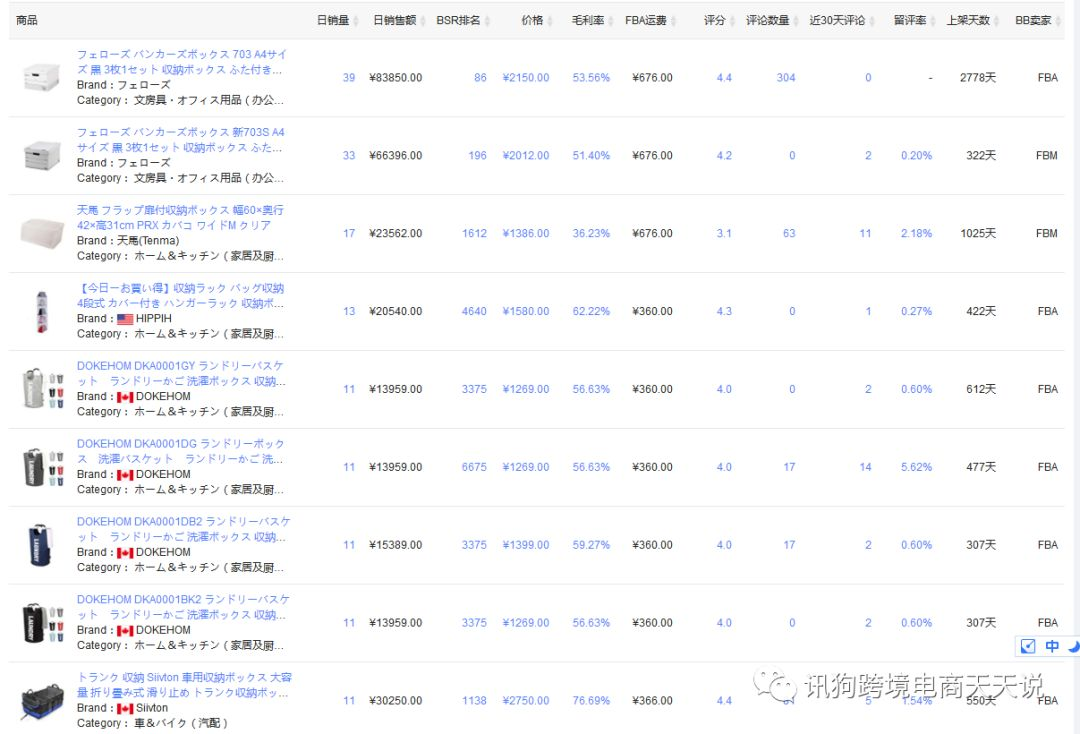Open the 天馬 フラップ扉付収納ボックス title link
The width and height of the screenshot is (1080, 734).
[x=180, y=218]
